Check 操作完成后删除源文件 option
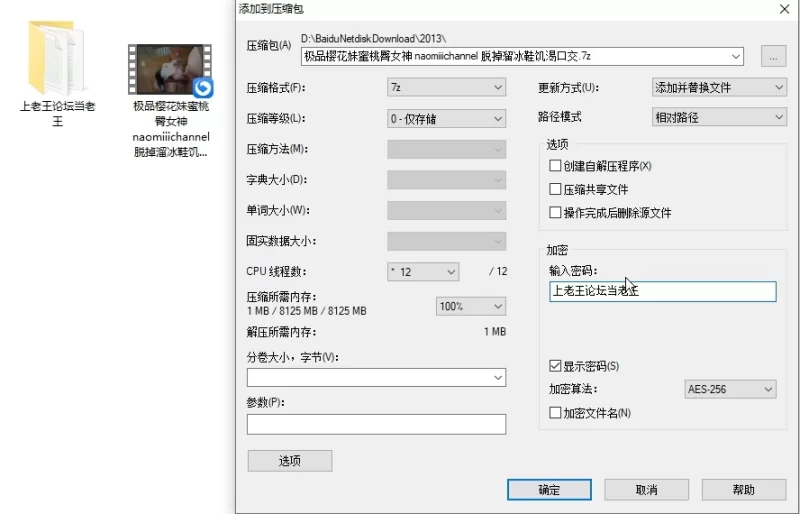 (x=556, y=213)
